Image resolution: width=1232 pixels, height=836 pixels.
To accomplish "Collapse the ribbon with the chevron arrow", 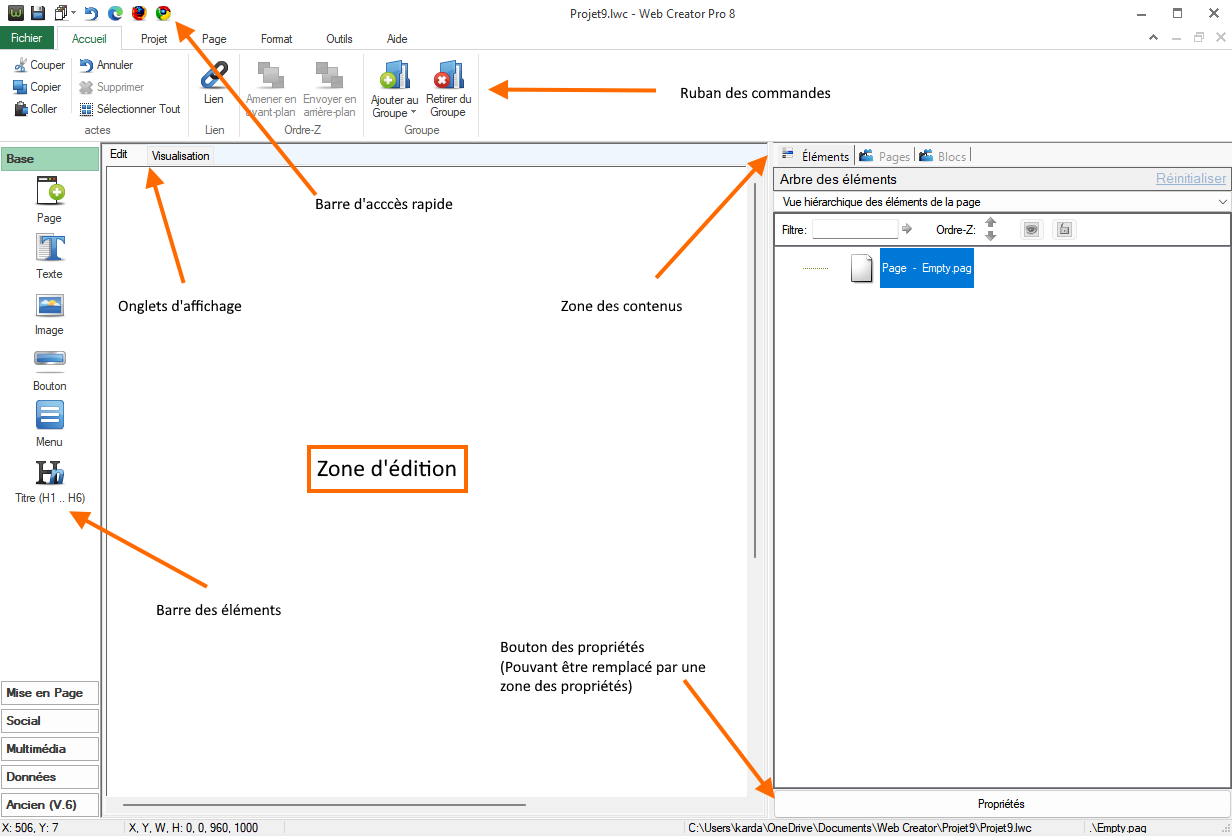I will [1153, 37].
